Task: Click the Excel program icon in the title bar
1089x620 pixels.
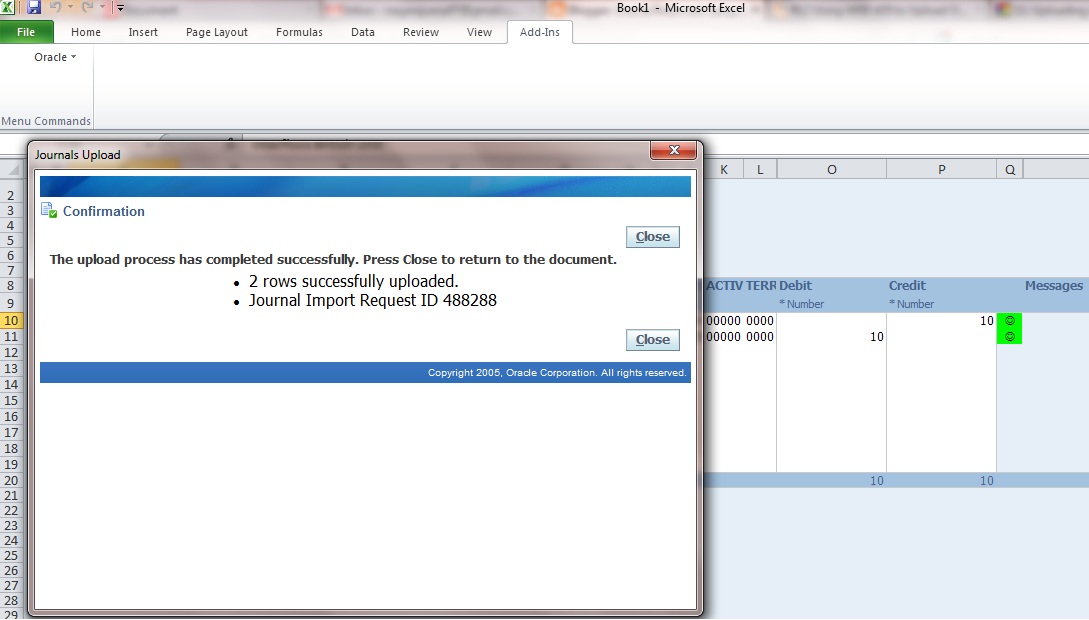Action: coord(7,6)
